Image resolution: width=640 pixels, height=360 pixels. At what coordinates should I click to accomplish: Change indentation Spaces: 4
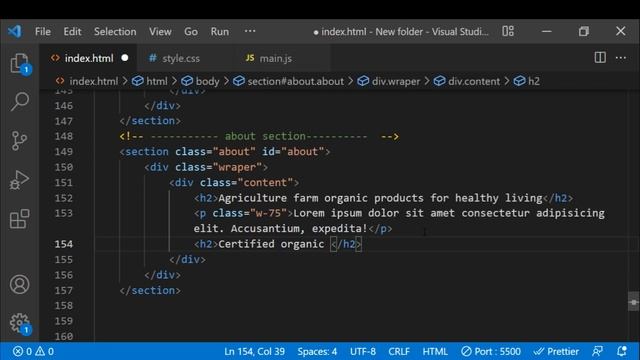317,351
